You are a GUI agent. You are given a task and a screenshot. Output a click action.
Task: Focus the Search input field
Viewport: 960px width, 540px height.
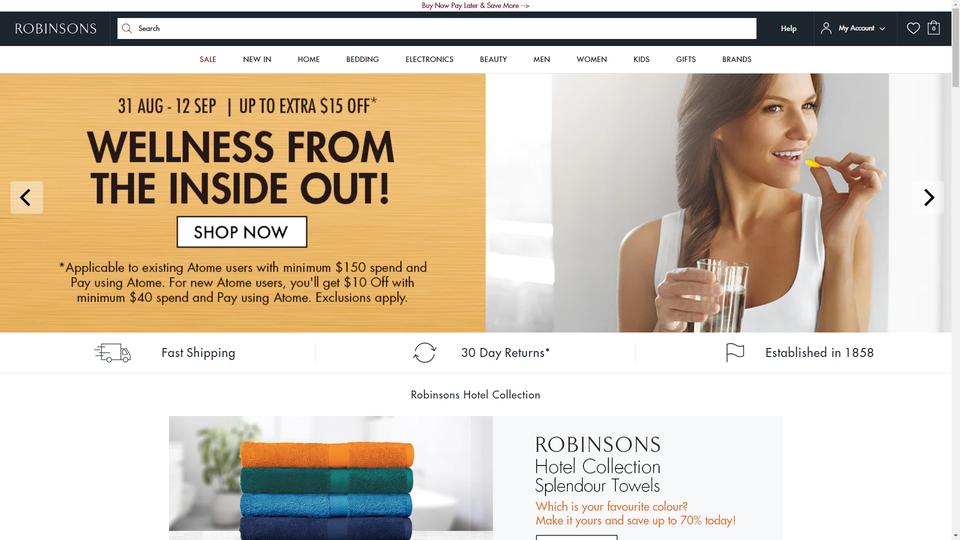click(x=437, y=28)
